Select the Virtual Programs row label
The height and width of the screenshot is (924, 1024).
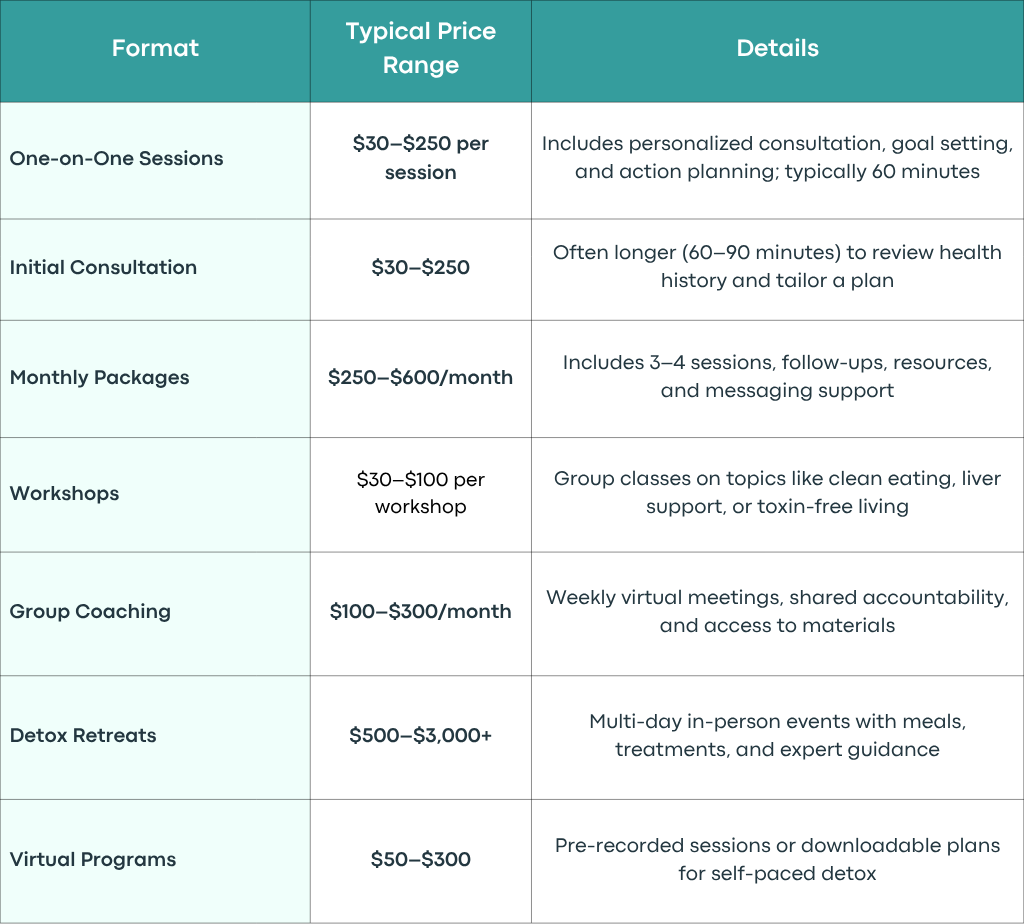[x=93, y=859]
